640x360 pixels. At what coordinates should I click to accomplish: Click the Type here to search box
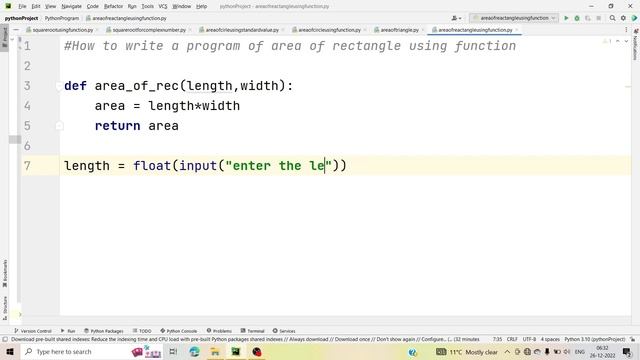[x=92, y=351]
